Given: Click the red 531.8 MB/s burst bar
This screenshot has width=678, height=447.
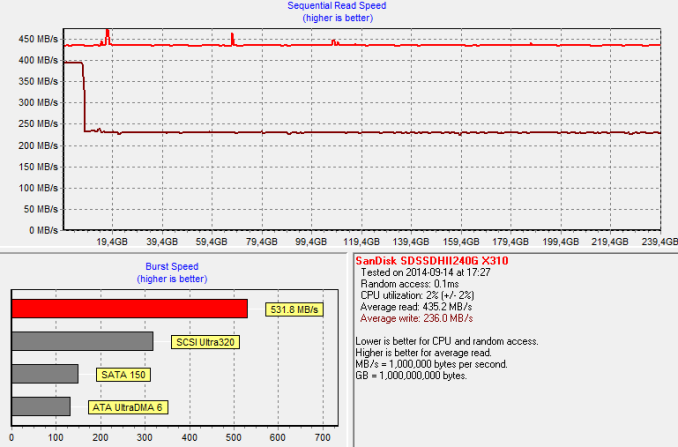Looking at the screenshot, I should coord(129,309).
